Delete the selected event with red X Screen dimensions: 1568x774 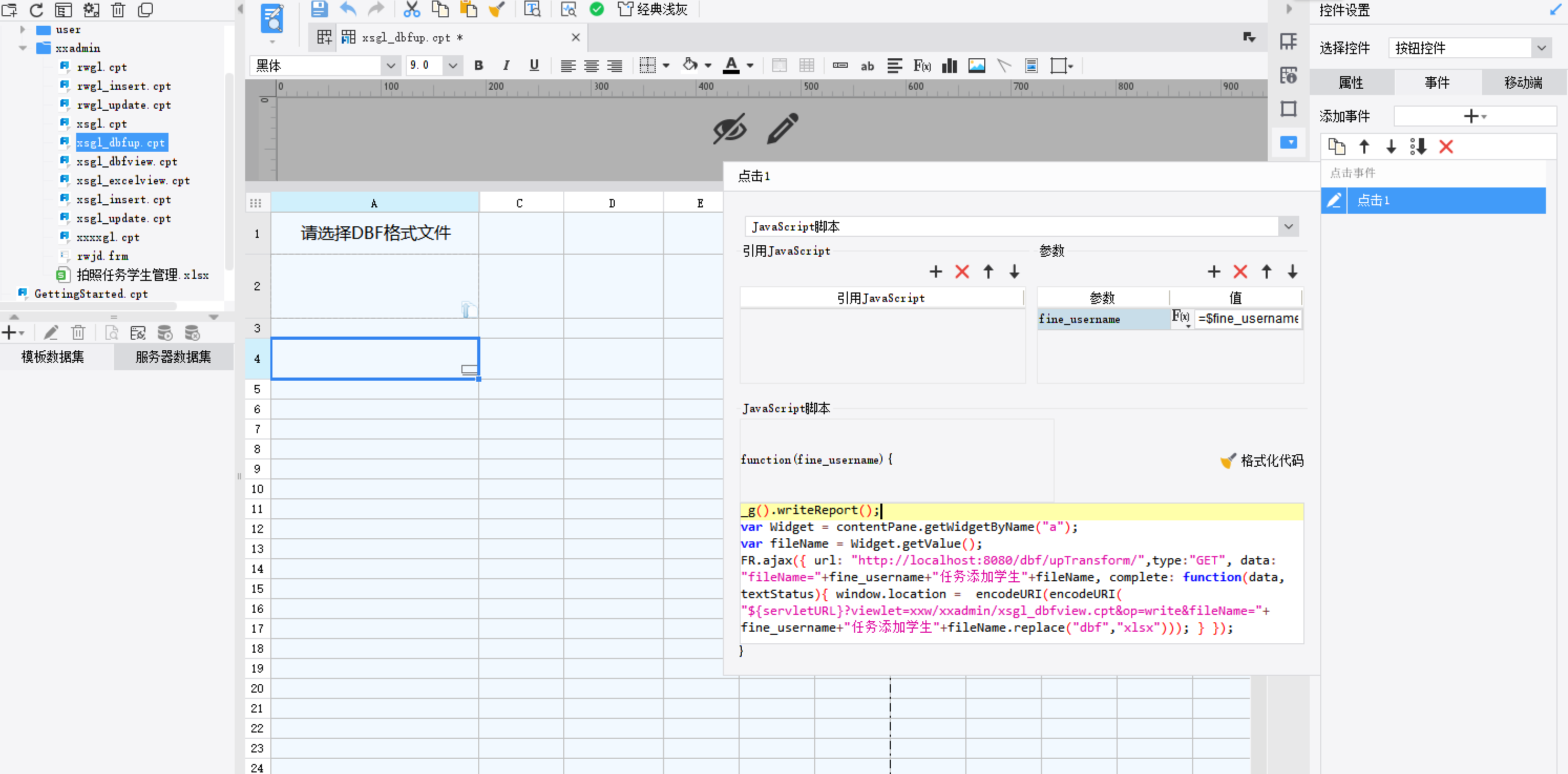[1446, 147]
